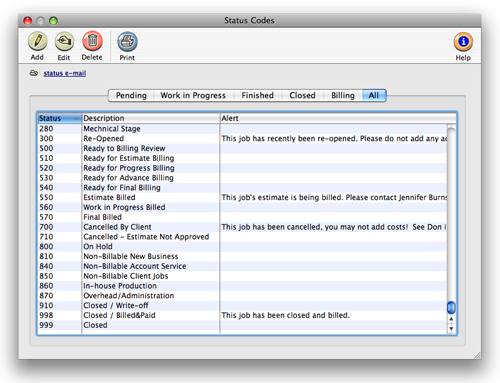Select the Estimate Billed row
Viewport: 500px width, 383px height.
point(242,197)
